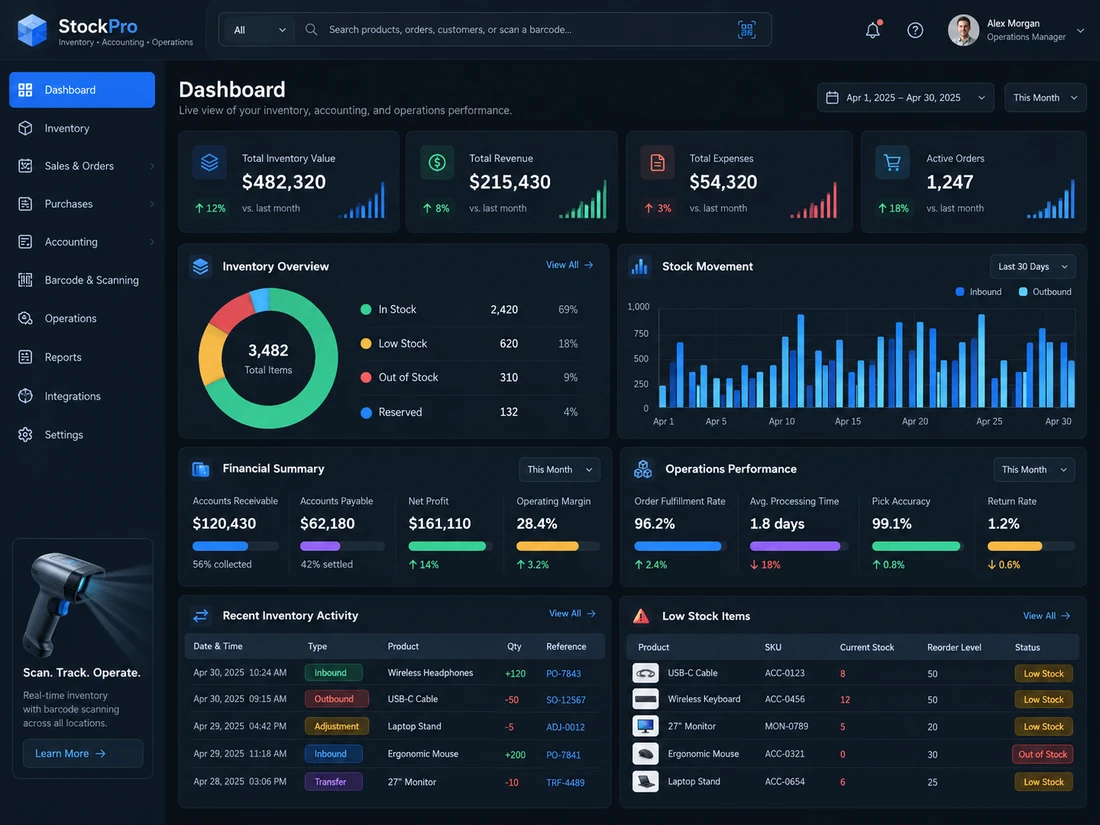Open the notifications bell
Viewport: 1100px width, 825px height.
(x=873, y=29)
